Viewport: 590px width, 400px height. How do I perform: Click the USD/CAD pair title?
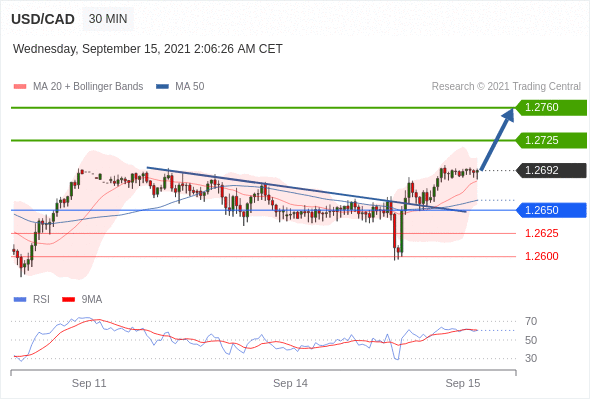coord(43,19)
